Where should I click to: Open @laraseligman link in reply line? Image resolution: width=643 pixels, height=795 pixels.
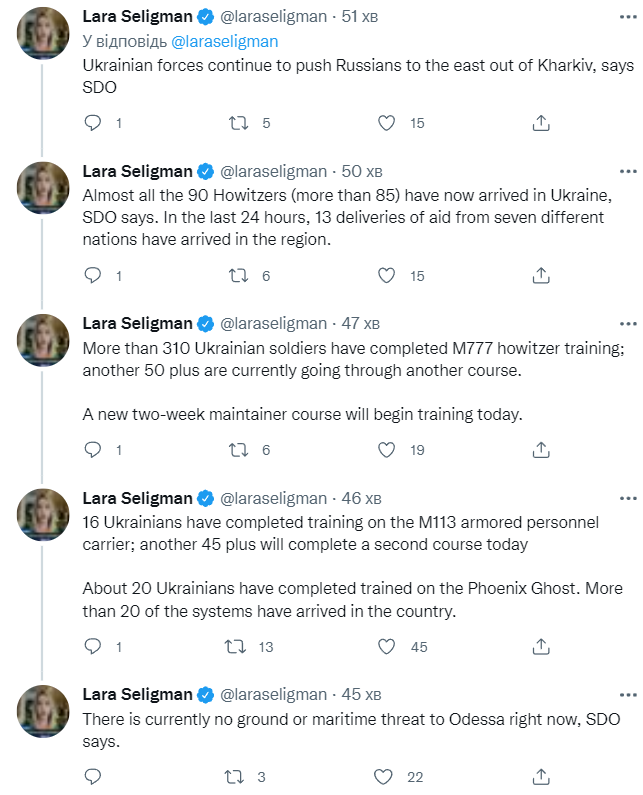[x=225, y=41]
